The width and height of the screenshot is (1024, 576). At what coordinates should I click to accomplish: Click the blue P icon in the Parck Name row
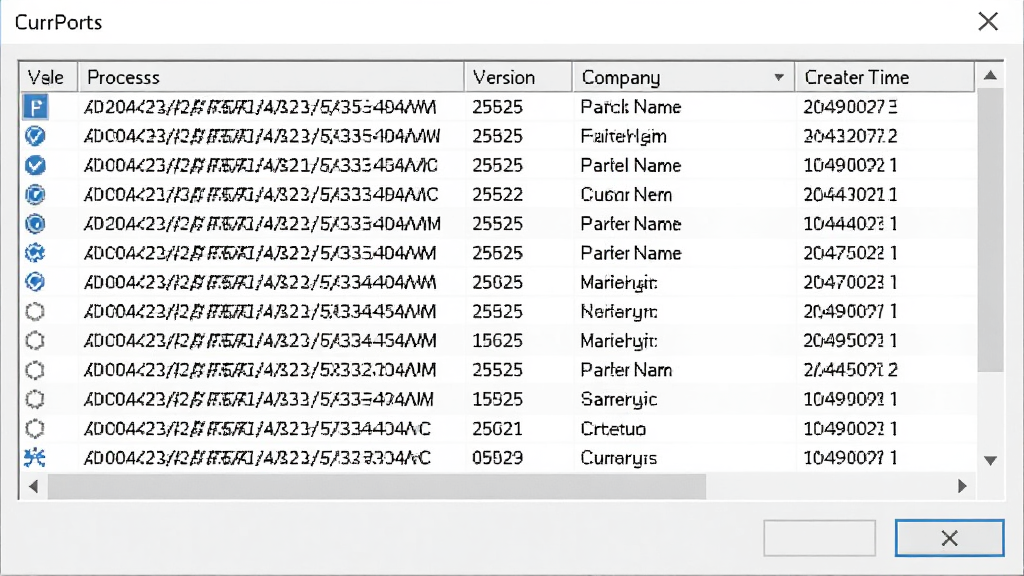(35, 106)
